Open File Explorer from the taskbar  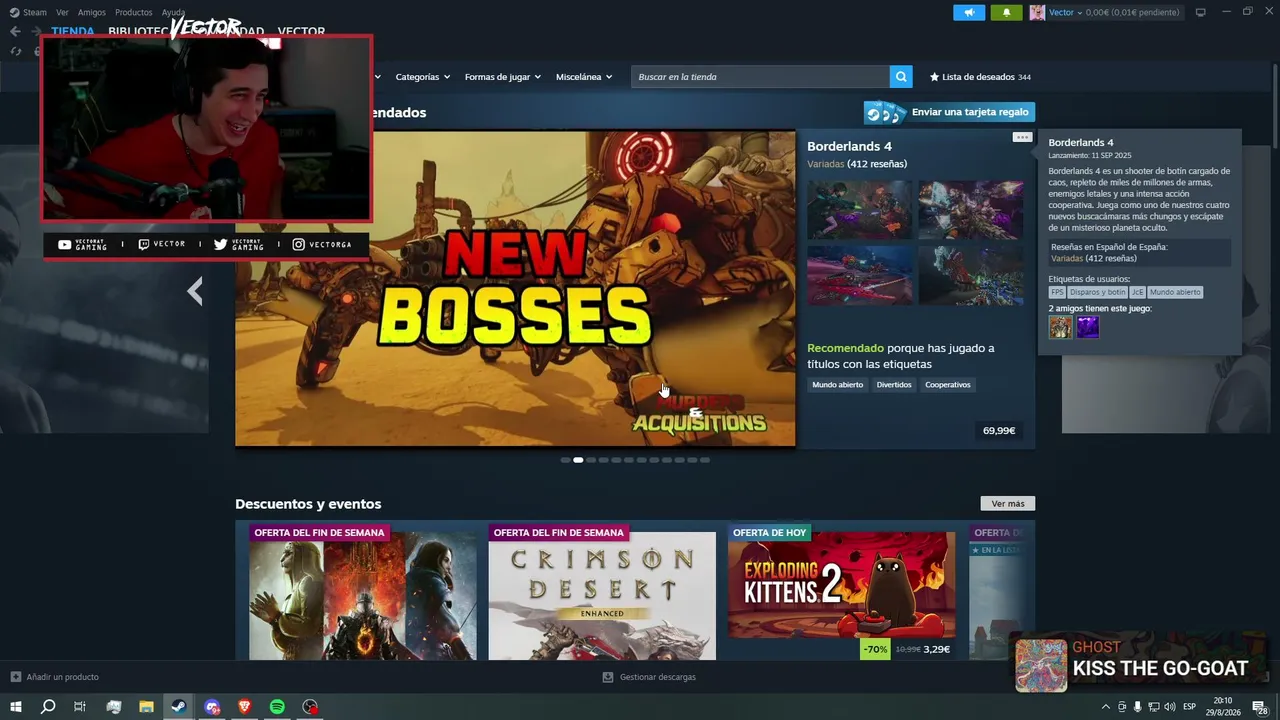pos(146,707)
